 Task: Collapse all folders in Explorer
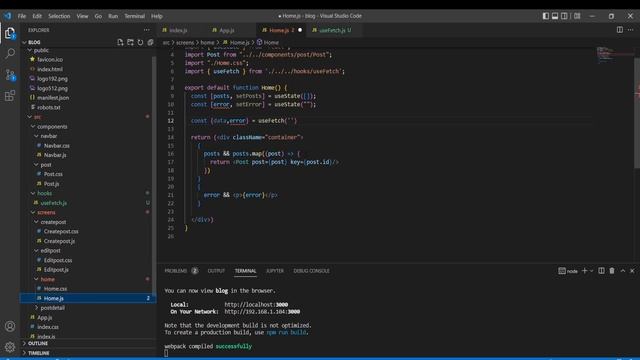(150, 42)
